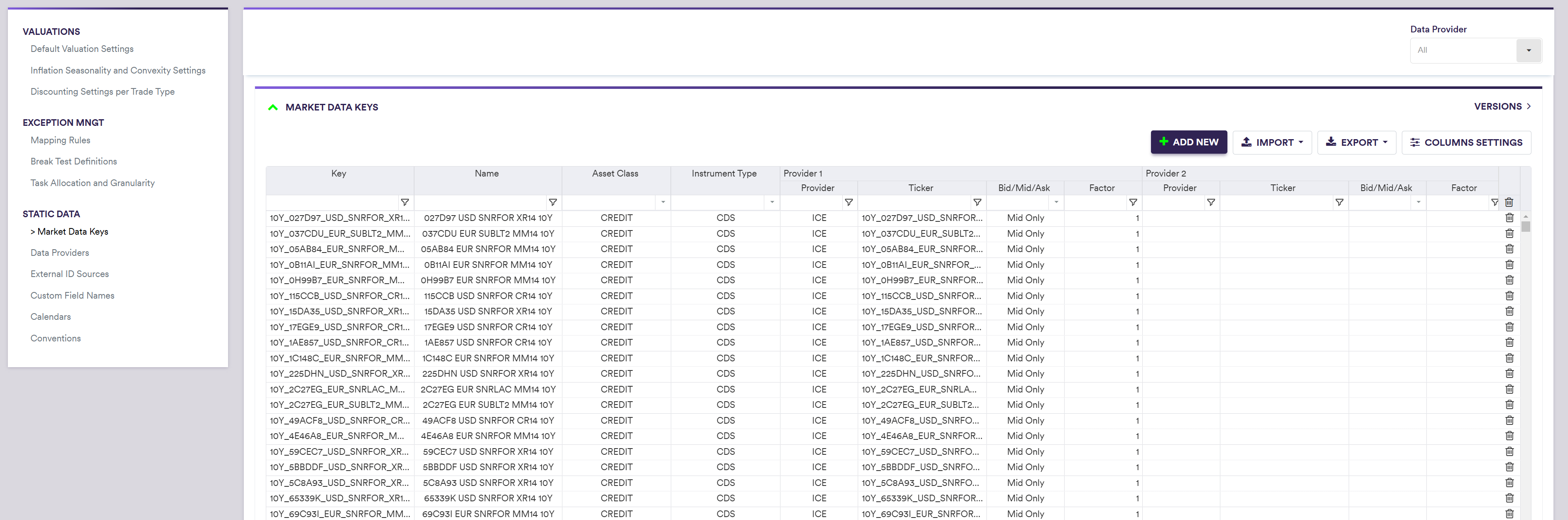1568x520 pixels.
Task: Delete the 10Y_027D97_USD_SNRFOR row using trash icon
Action: (x=1509, y=218)
